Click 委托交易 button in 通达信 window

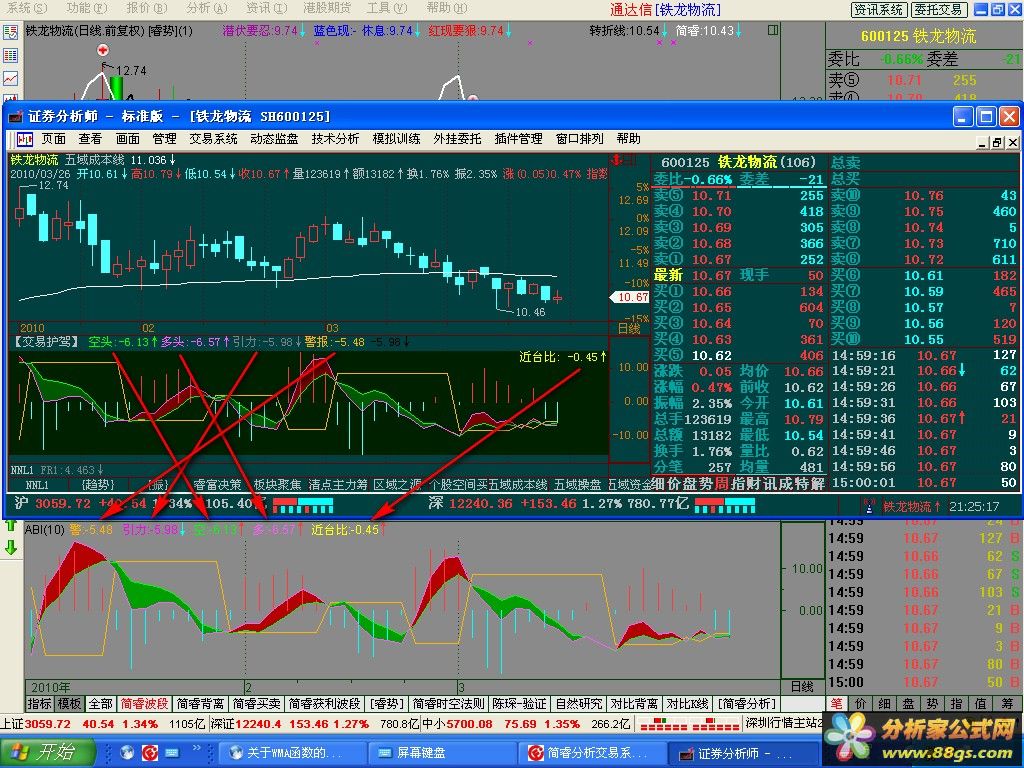point(938,10)
